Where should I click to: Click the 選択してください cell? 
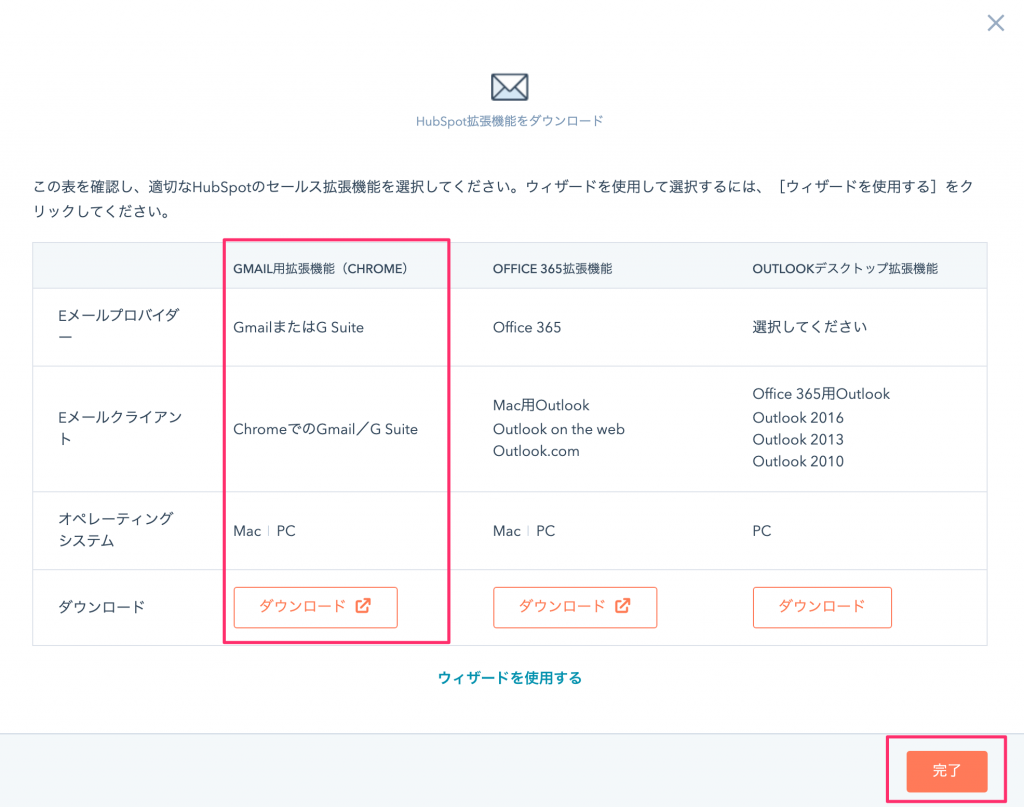pyautogui.click(x=809, y=327)
